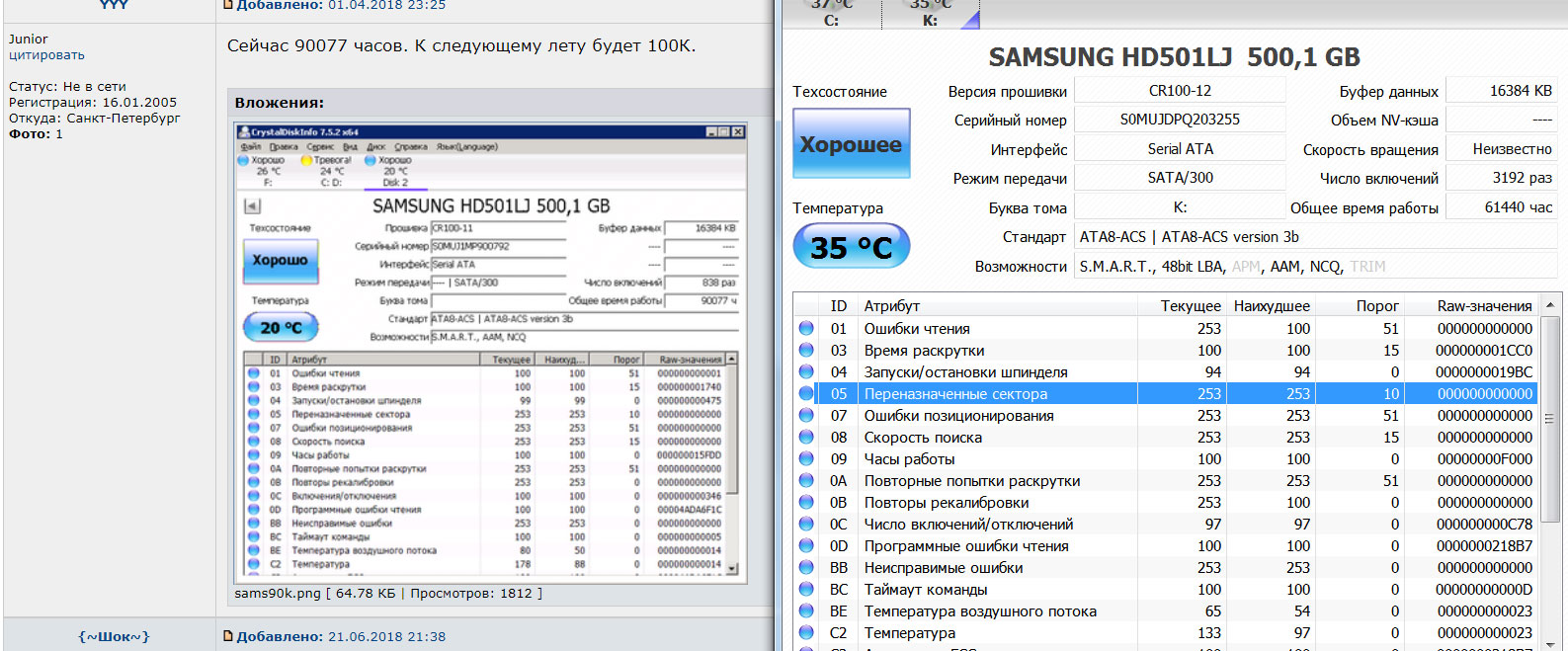Image resolution: width=1568 pixels, height=651 pixels.
Task: Click raw value 0000000019BC
Action: 1485,372
